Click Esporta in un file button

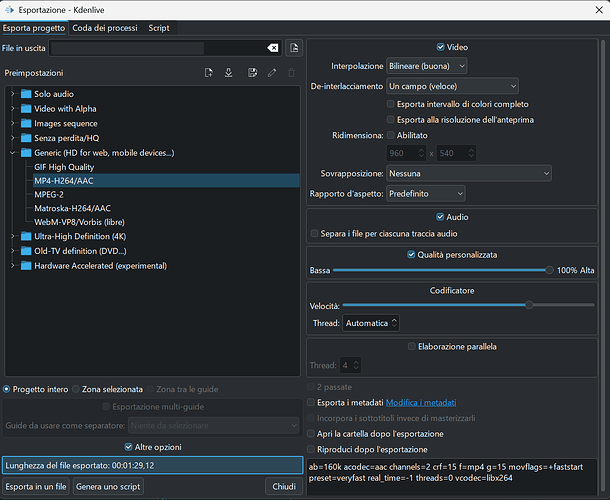tap(36, 486)
